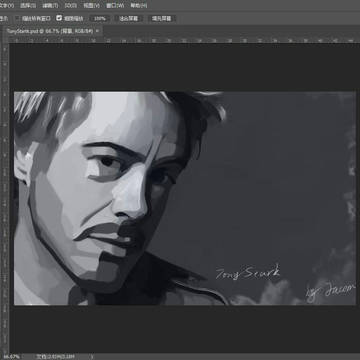Expand the status bar document info arrow
360x360 pixels.
click(92, 357)
